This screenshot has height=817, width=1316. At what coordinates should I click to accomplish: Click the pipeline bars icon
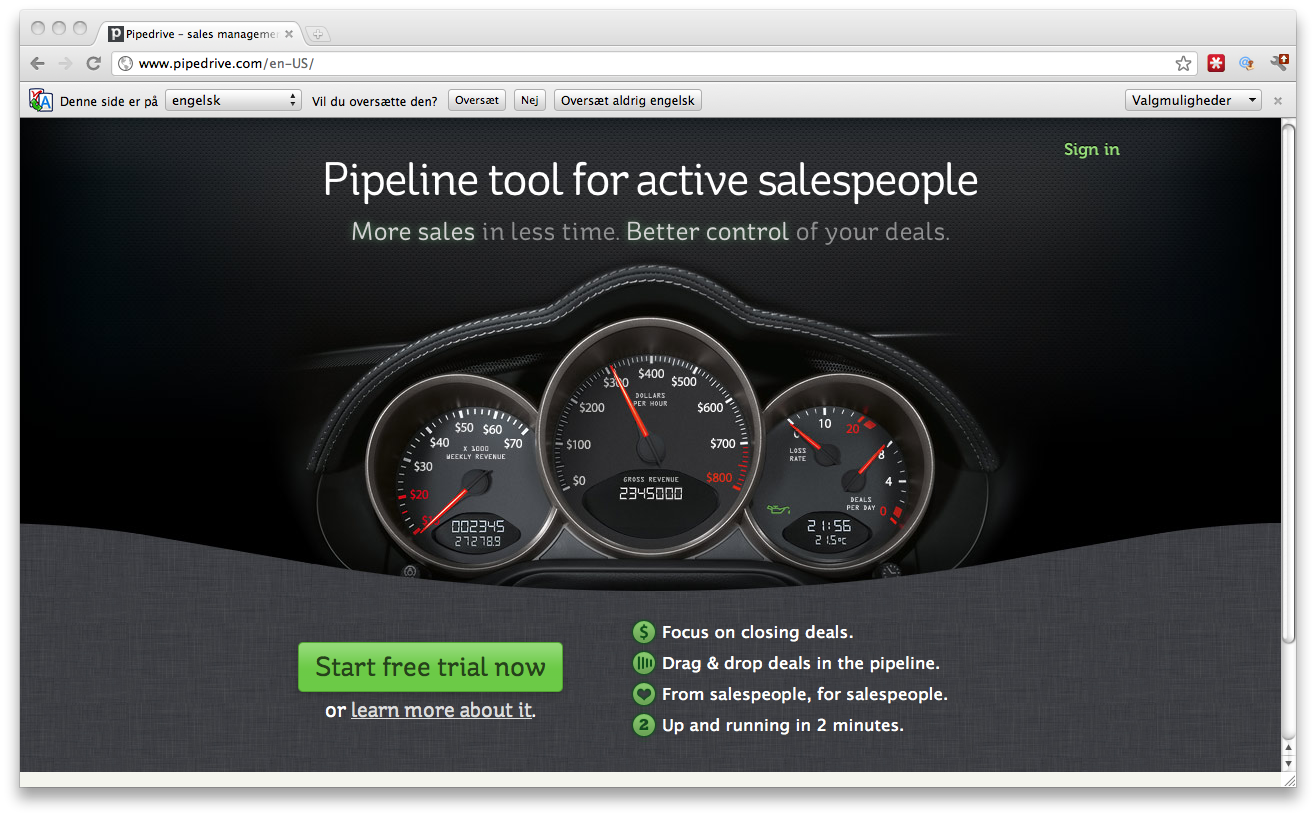click(644, 663)
